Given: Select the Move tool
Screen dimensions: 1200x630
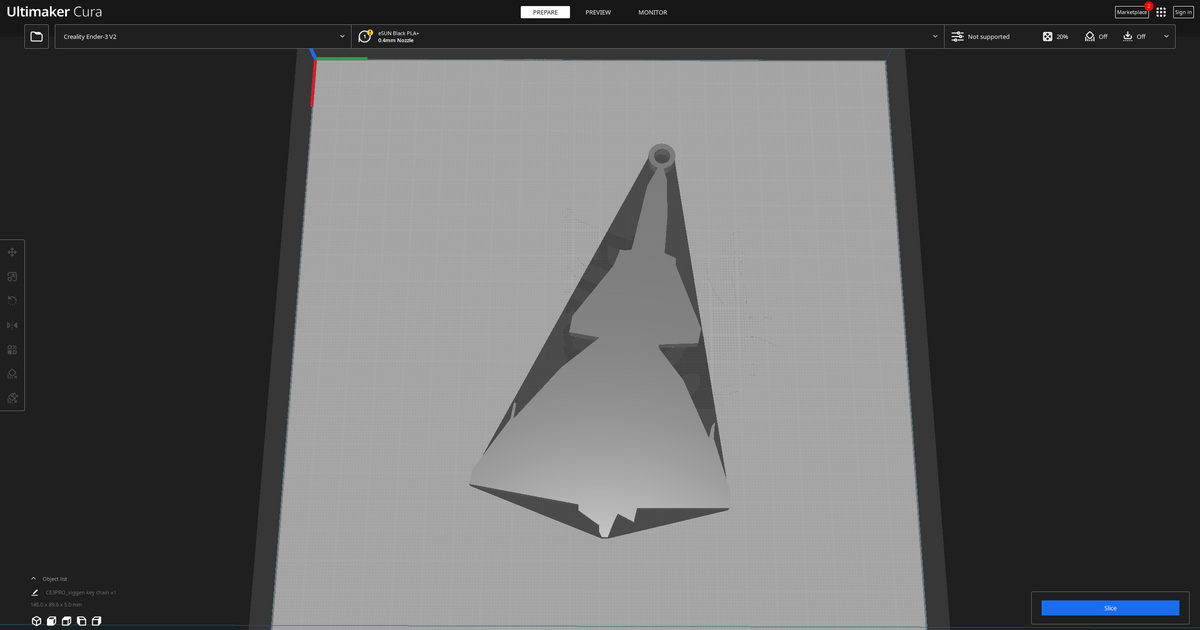Looking at the screenshot, I should [x=12, y=251].
